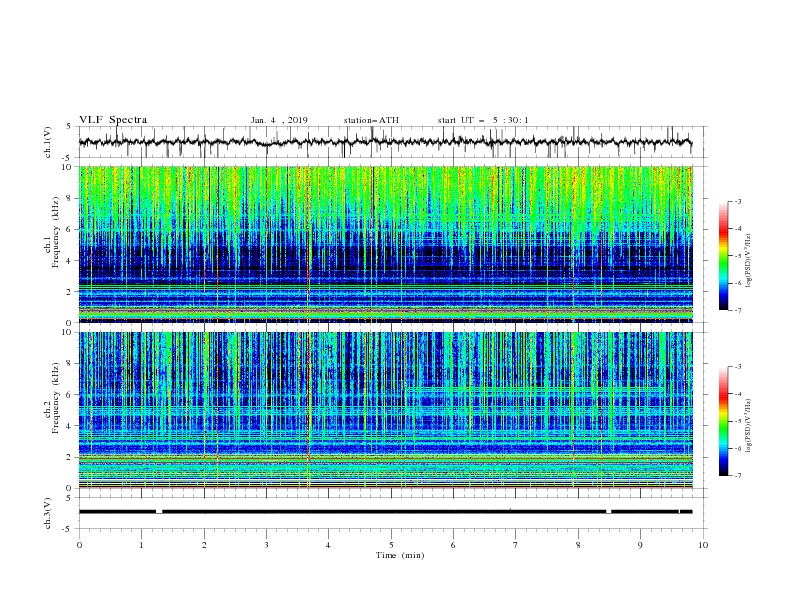Click the ch.1 spectrogram panel
Viewport: 792px width, 612px height.
pyautogui.click(x=385, y=244)
